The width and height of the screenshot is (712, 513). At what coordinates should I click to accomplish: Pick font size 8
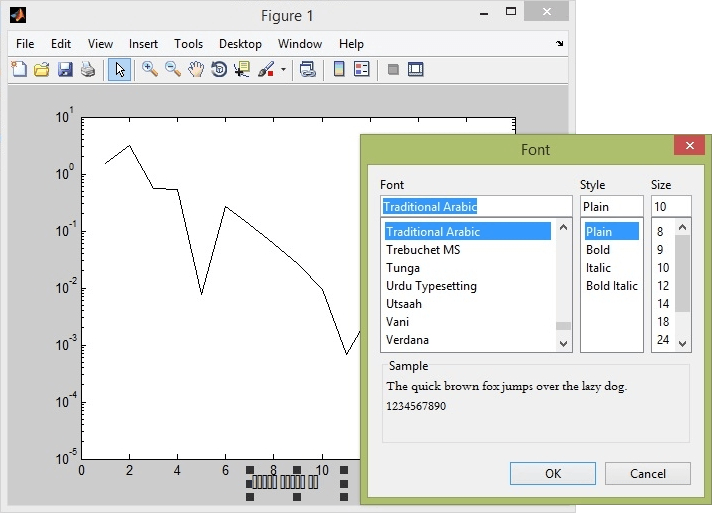tap(663, 232)
